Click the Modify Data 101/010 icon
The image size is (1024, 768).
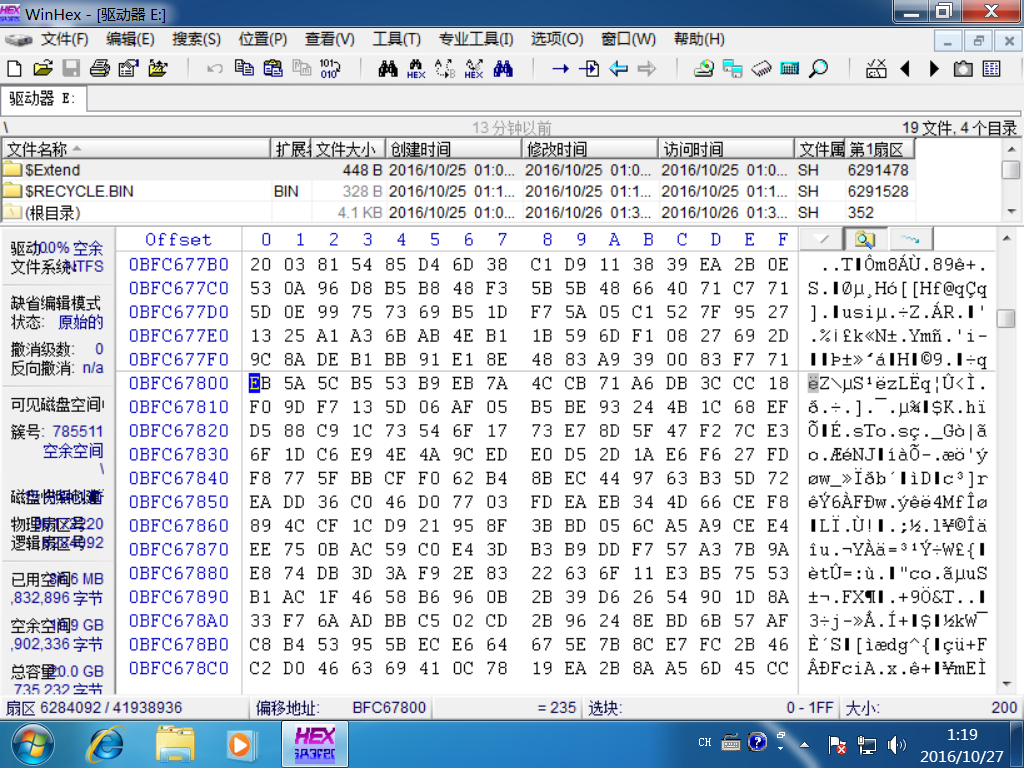[x=330, y=68]
